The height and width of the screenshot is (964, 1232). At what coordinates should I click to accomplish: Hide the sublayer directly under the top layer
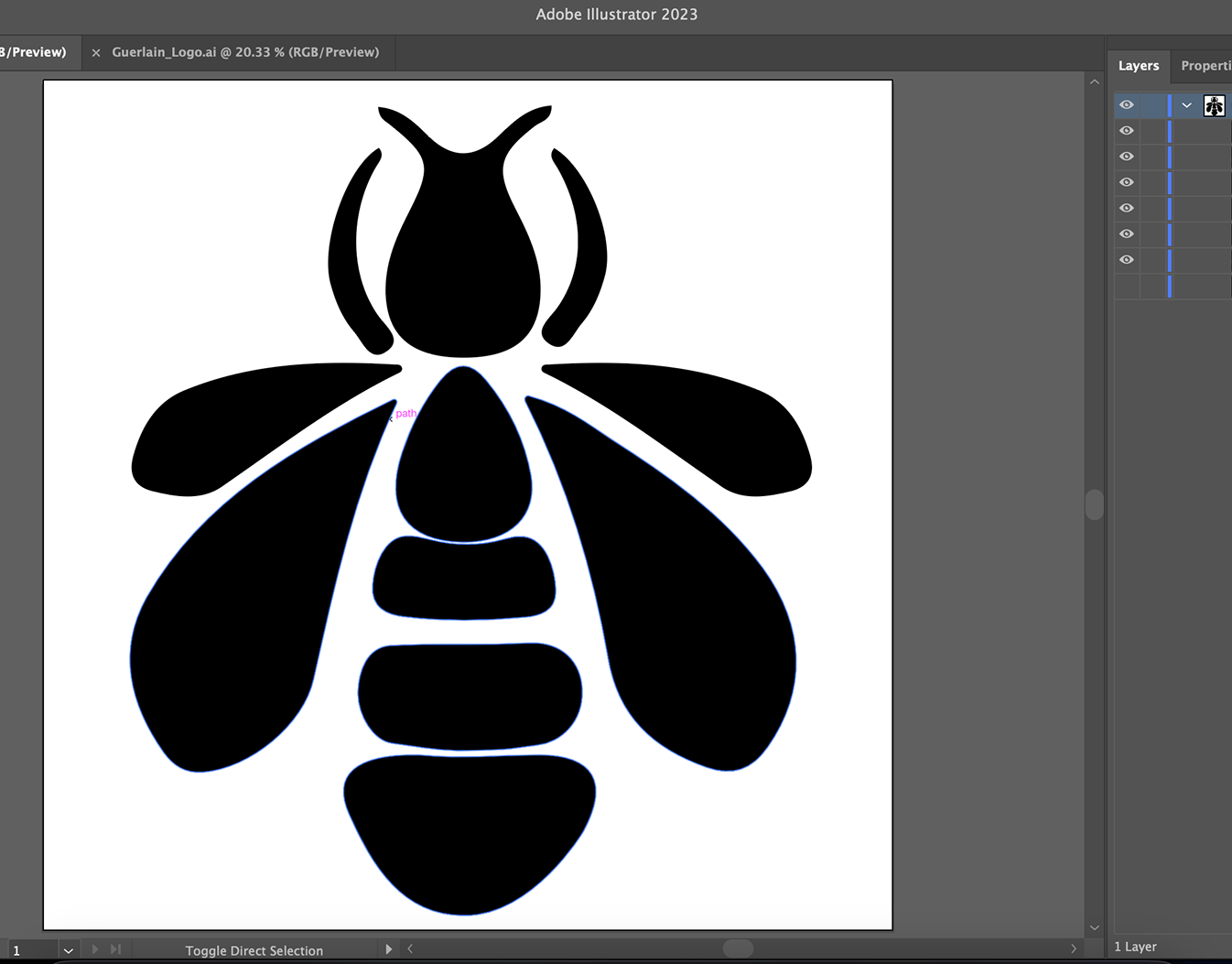point(1127,131)
